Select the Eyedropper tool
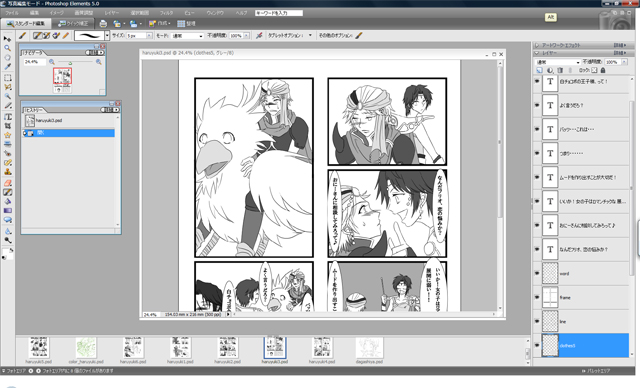Viewport: 640px width, 388px height. click(7, 67)
